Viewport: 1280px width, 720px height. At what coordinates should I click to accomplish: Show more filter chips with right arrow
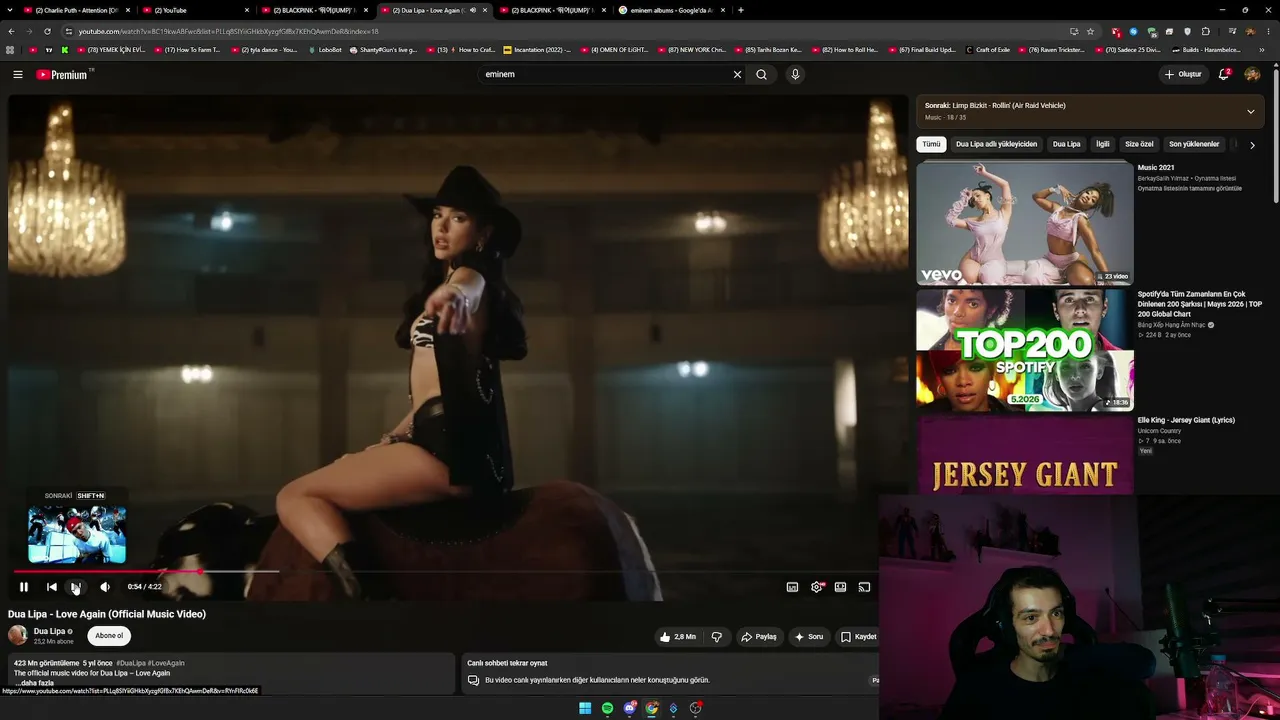pyautogui.click(x=1252, y=145)
